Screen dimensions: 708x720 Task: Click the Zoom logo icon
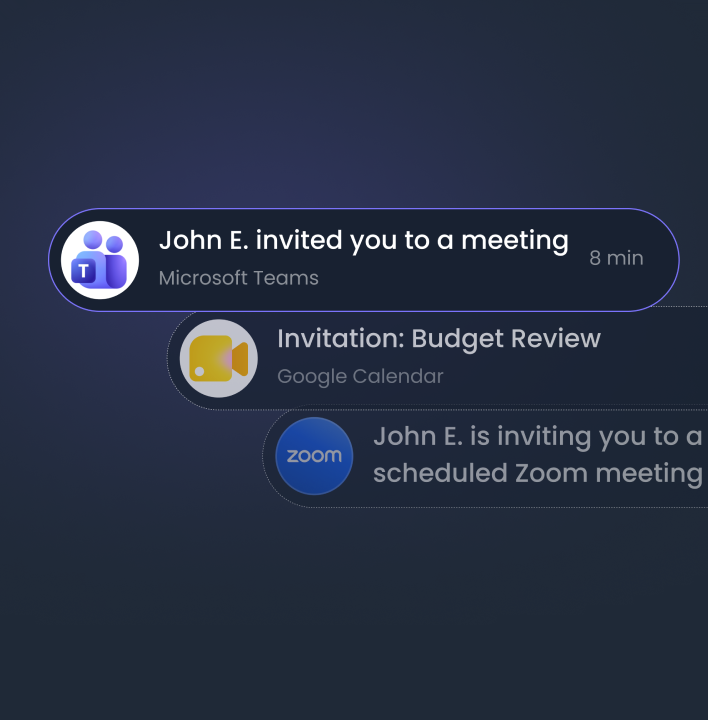coord(315,456)
